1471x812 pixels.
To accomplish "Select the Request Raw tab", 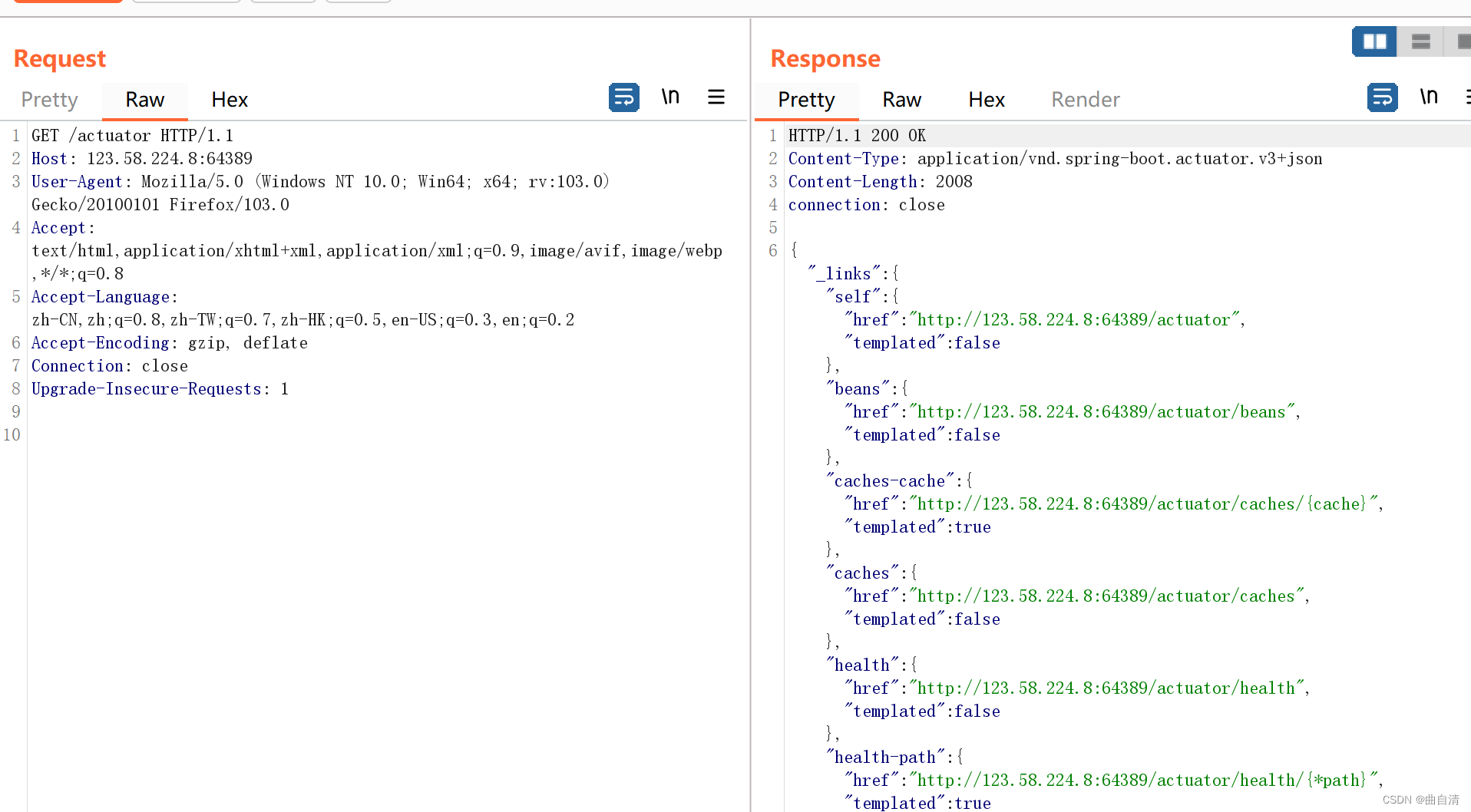I will tap(145, 100).
